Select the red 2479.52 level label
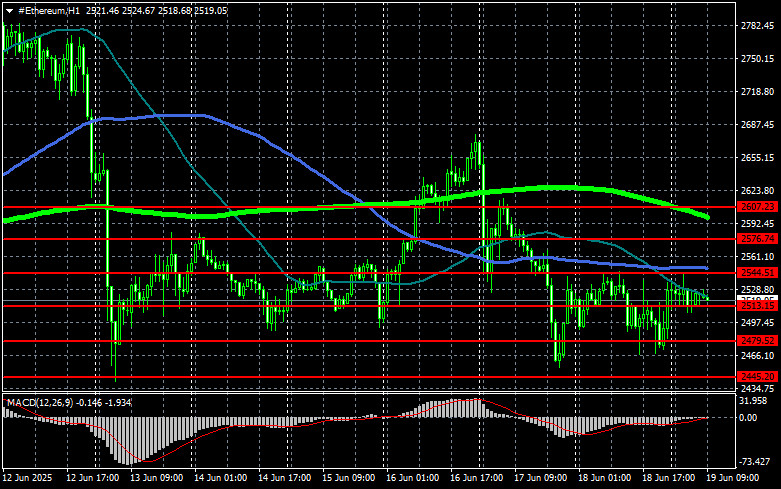This screenshot has width=781, height=489. pos(758,341)
